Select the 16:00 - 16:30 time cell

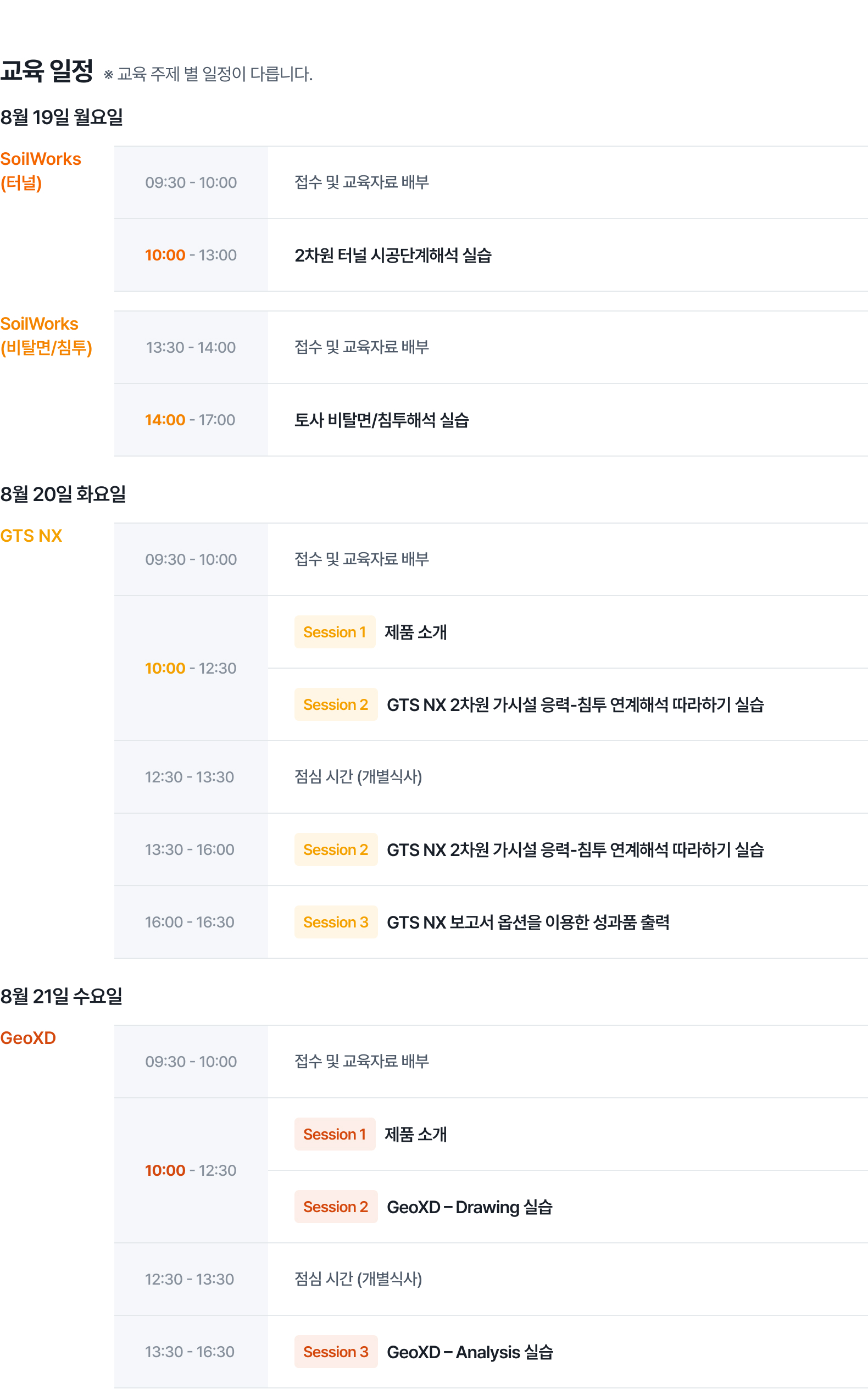191,923
